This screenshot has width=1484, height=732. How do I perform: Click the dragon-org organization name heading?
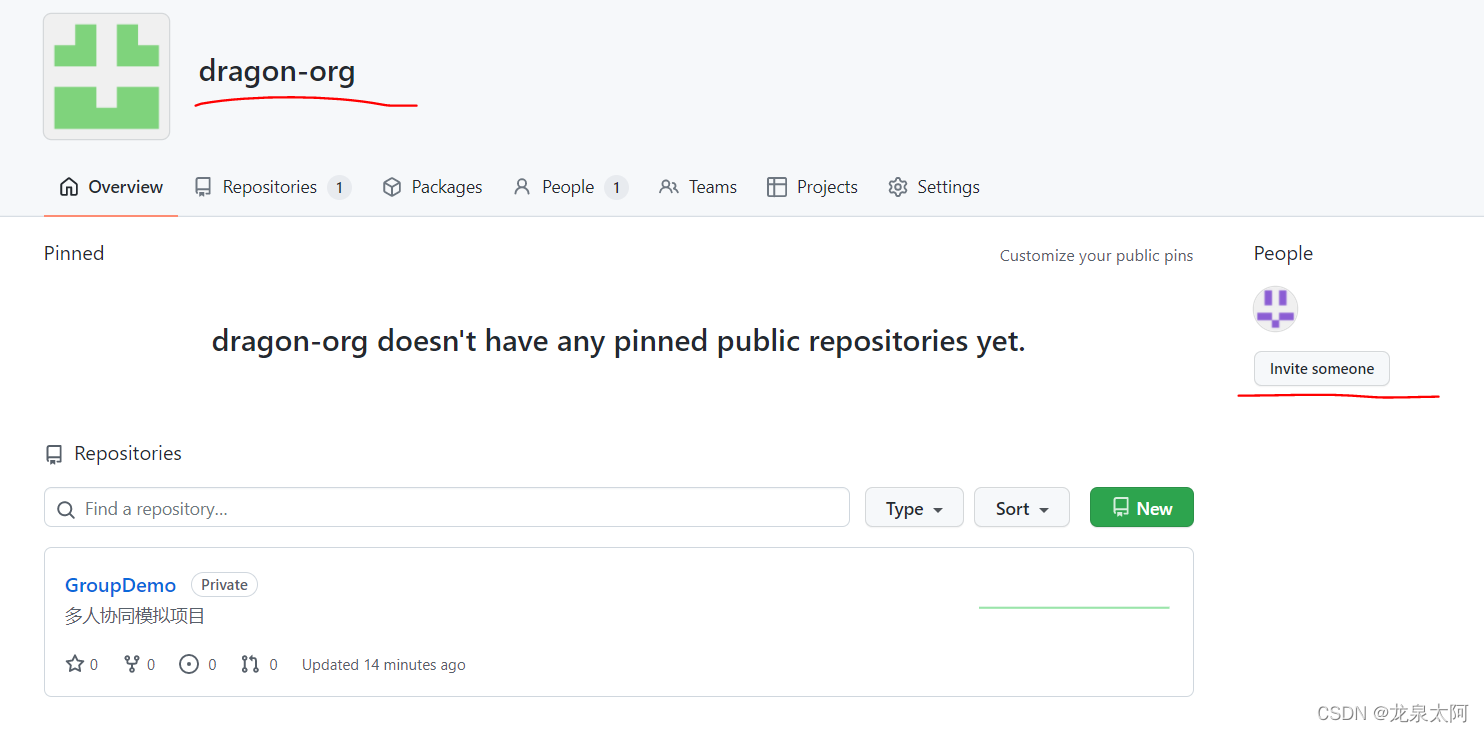coord(277,72)
